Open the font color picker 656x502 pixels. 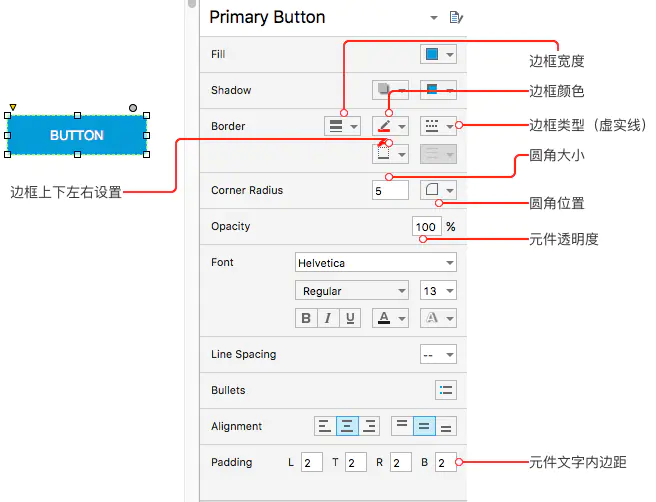coord(390,318)
